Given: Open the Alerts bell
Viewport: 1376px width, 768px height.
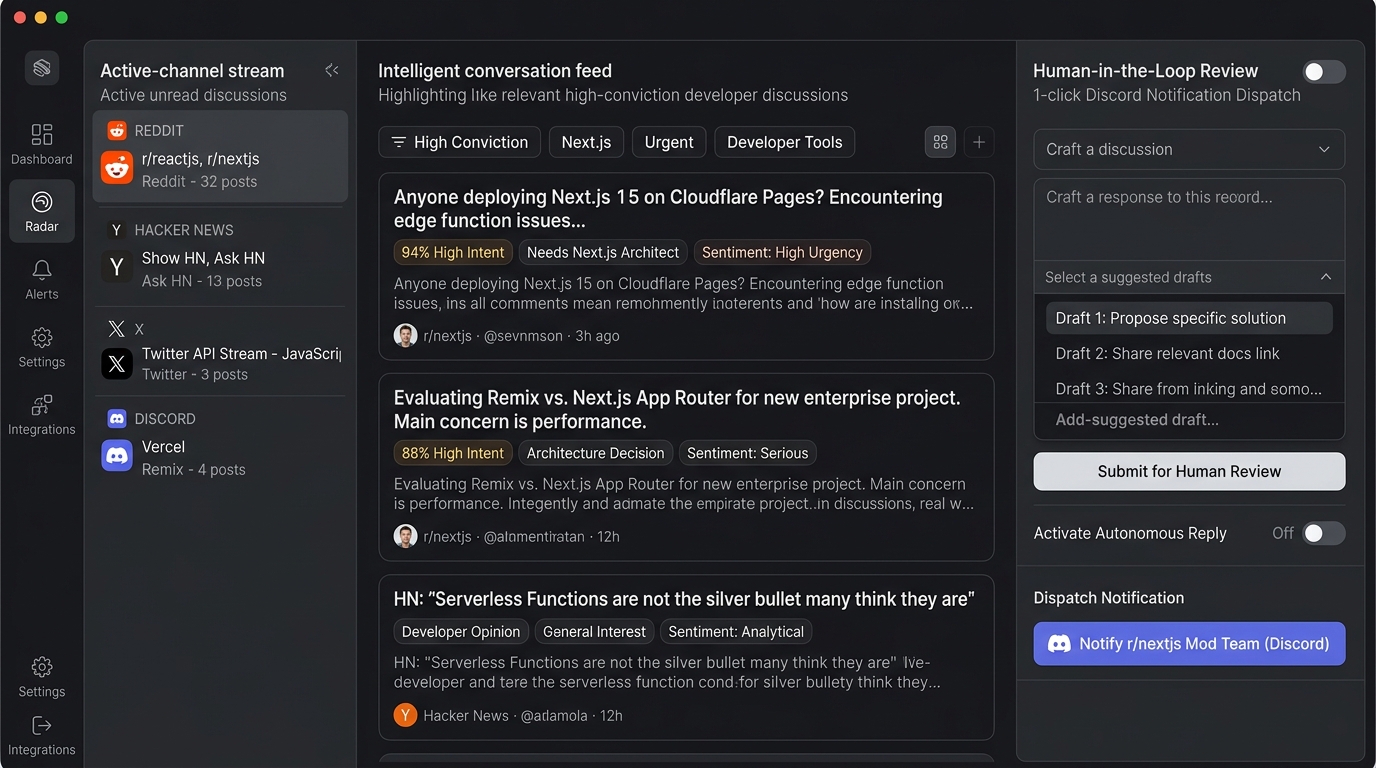Looking at the screenshot, I should coord(42,280).
